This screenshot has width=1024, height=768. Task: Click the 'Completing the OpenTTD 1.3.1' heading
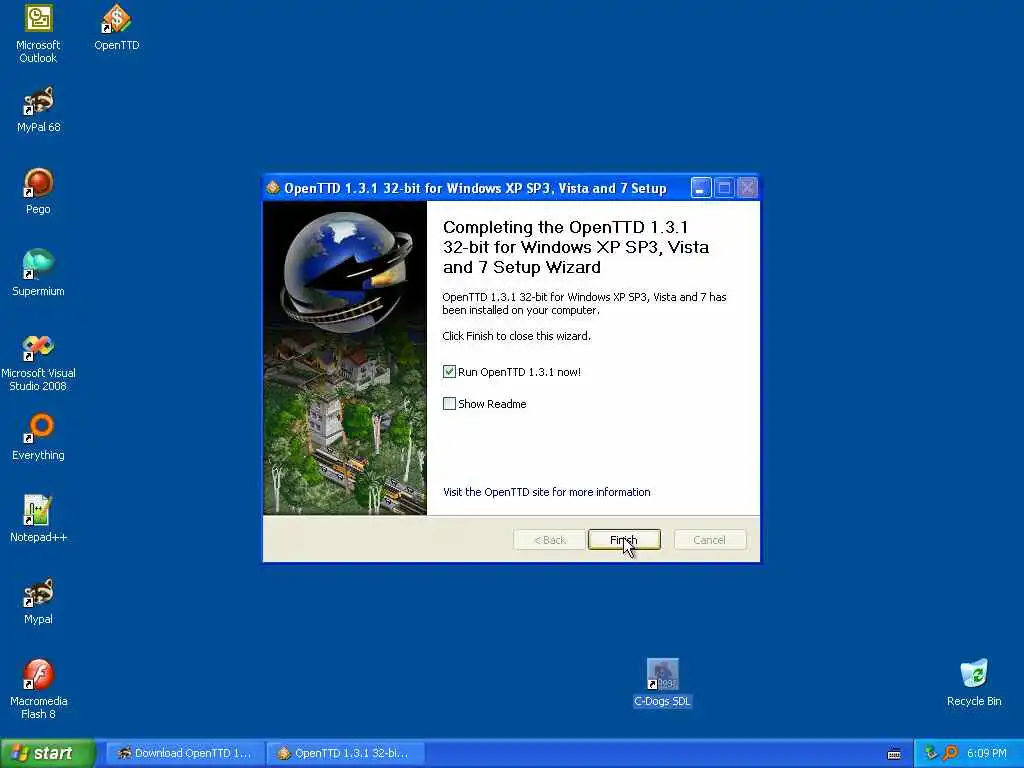575,247
